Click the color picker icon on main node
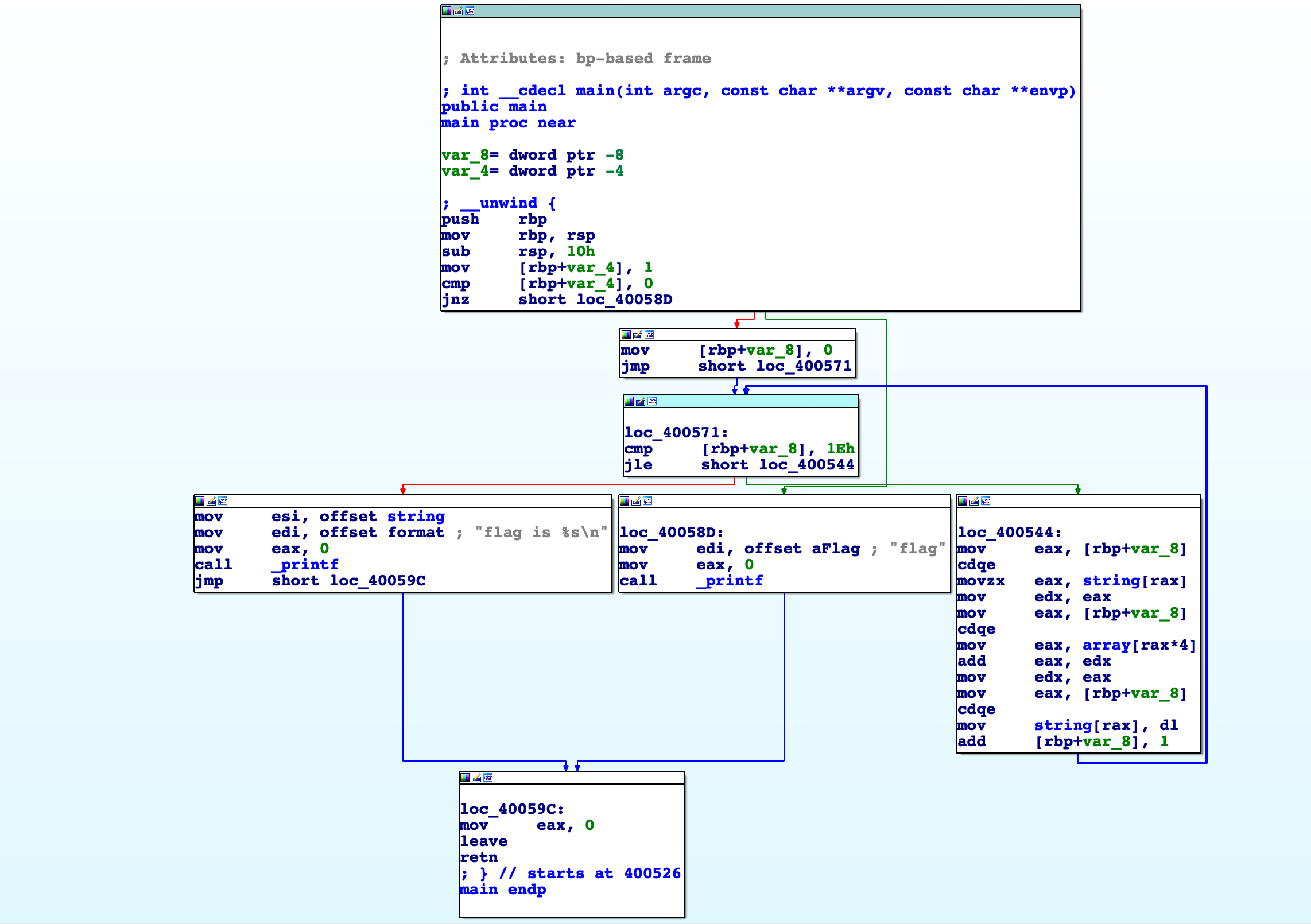 (447, 11)
